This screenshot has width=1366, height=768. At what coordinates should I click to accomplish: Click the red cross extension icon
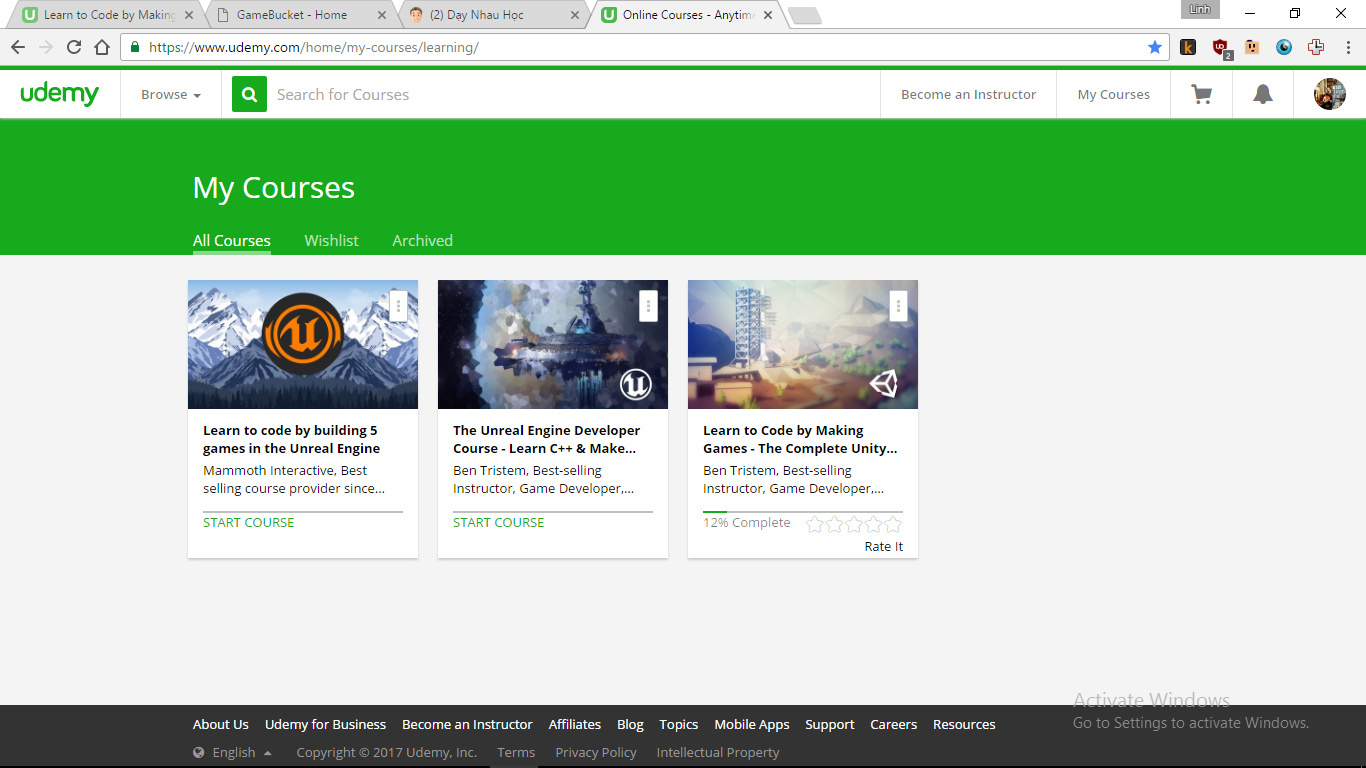click(x=1316, y=47)
